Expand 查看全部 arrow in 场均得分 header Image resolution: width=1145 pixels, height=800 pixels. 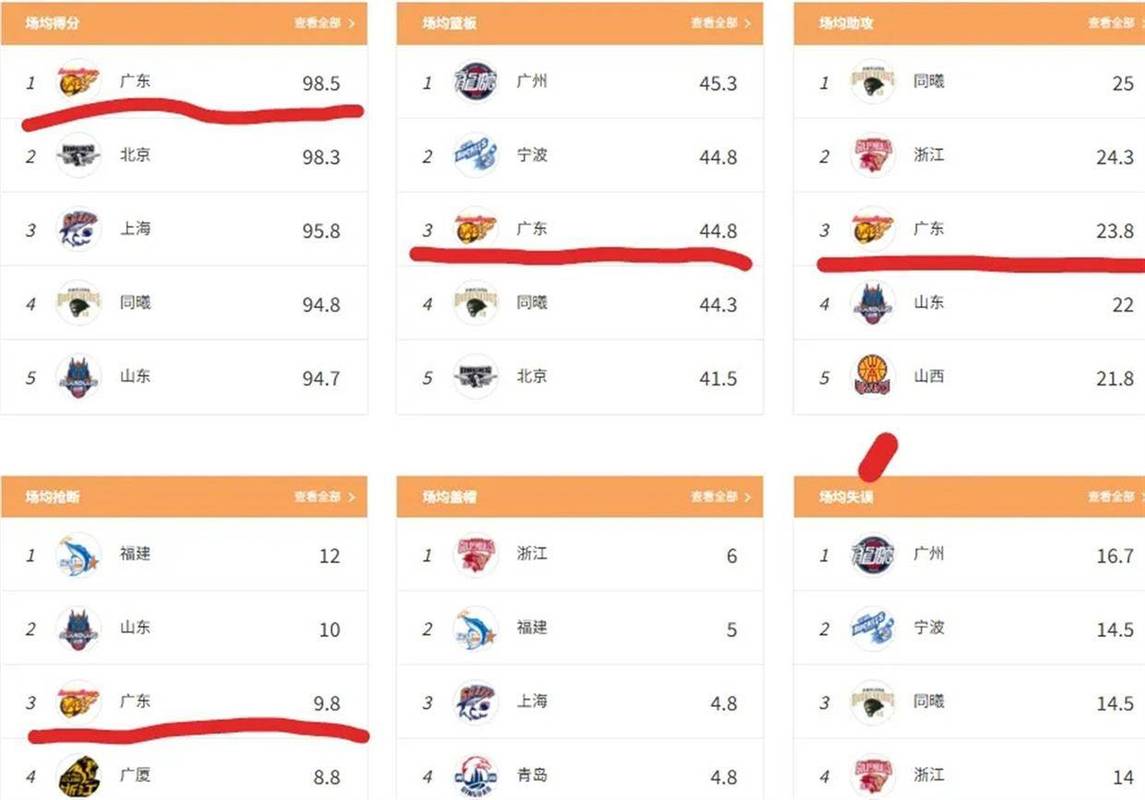[x=351, y=23]
